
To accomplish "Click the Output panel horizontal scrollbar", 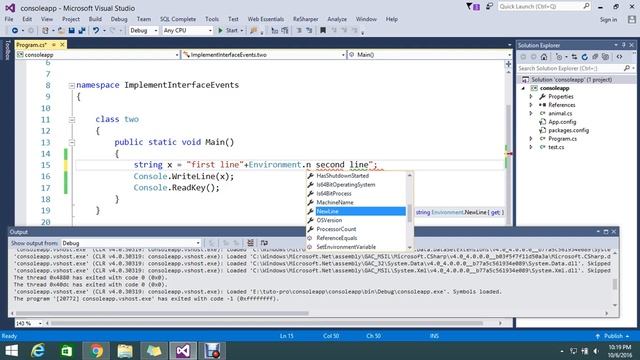I will click(x=163, y=313).
